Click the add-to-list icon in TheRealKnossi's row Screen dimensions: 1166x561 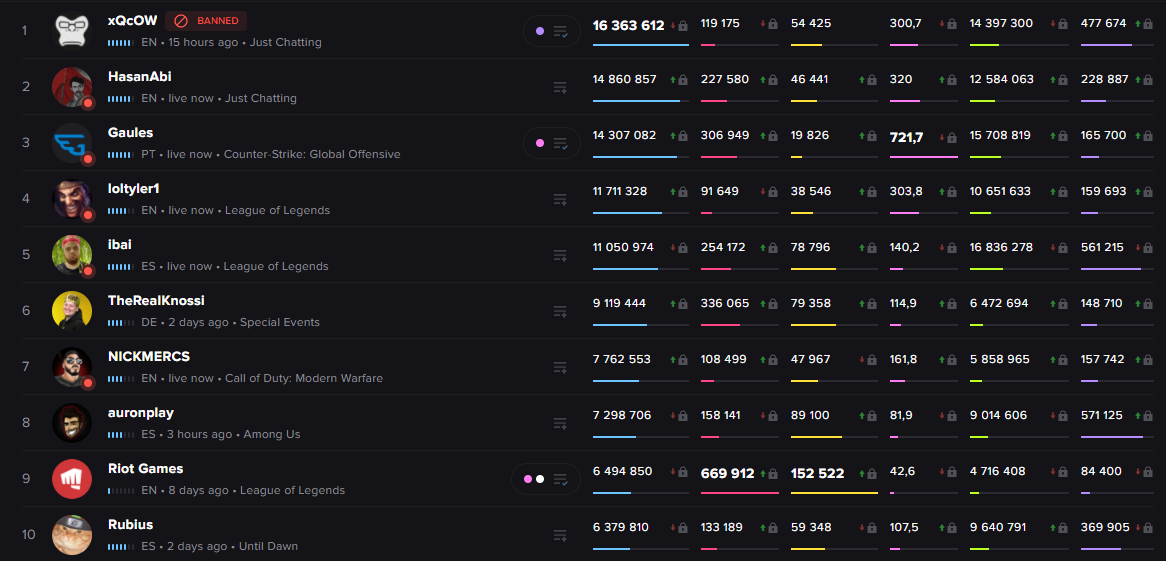pos(561,312)
